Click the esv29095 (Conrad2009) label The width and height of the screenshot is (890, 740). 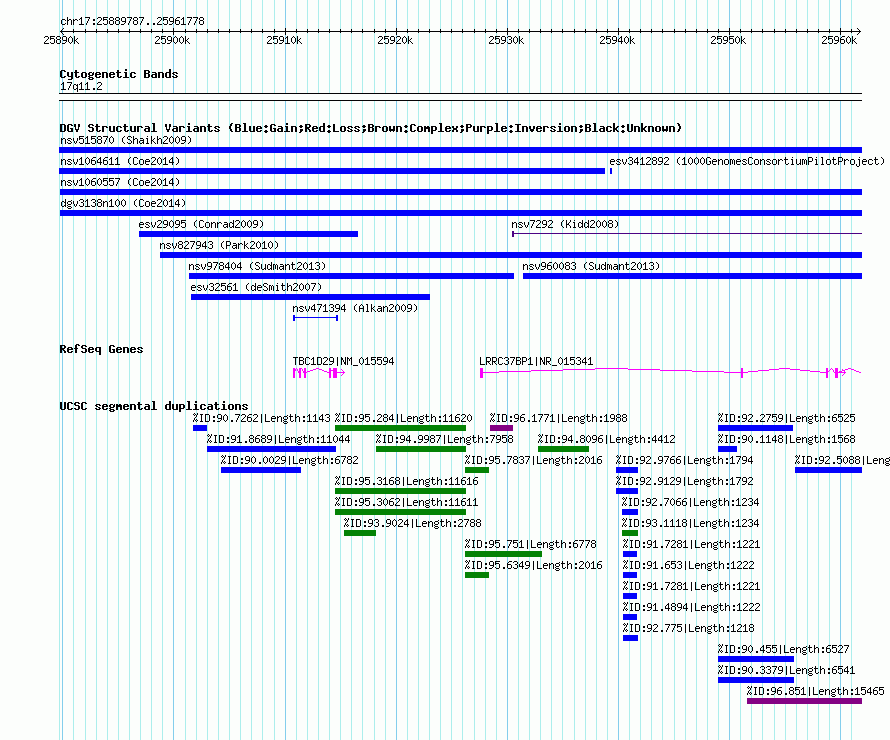[x=201, y=224]
